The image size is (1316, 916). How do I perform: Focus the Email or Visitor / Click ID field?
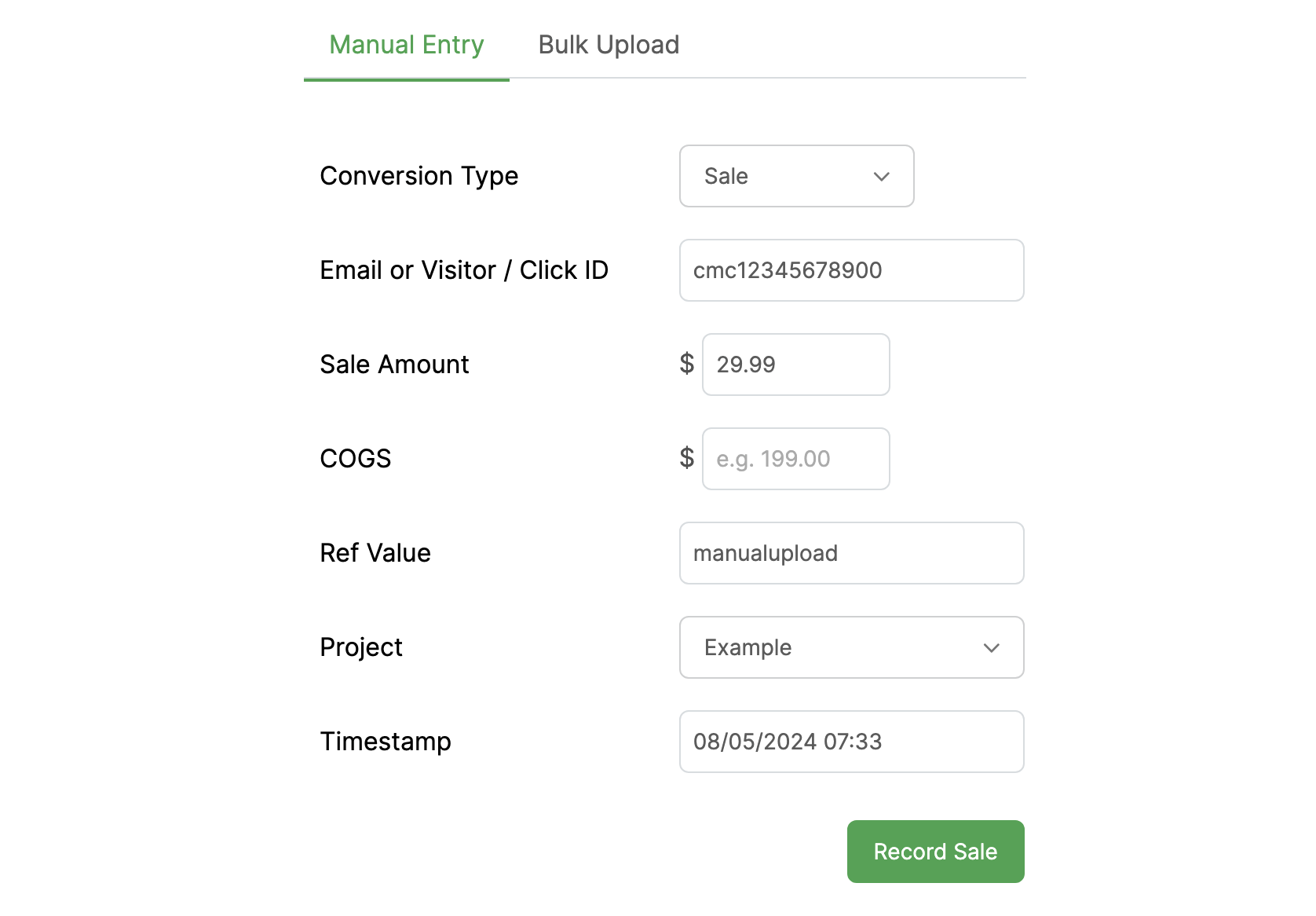coord(851,270)
